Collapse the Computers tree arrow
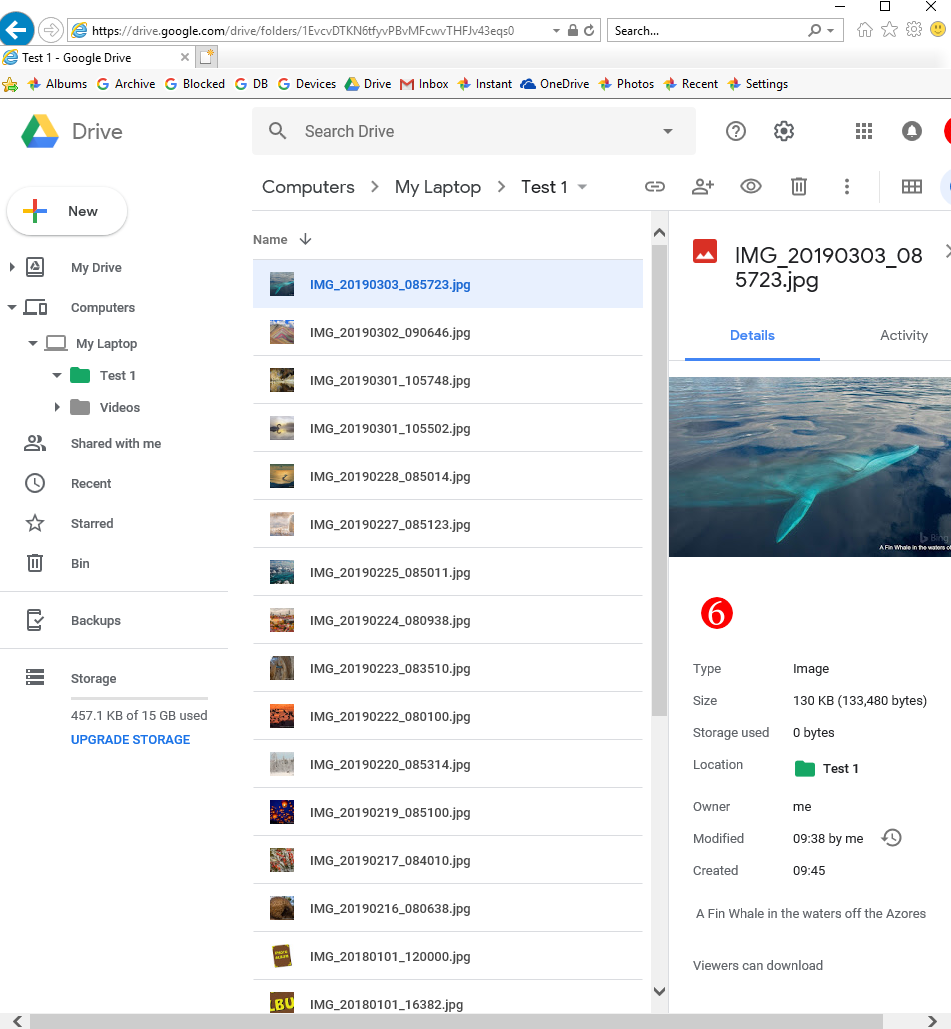Image resolution: width=951 pixels, height=1029 pixels. coord(12,307)
